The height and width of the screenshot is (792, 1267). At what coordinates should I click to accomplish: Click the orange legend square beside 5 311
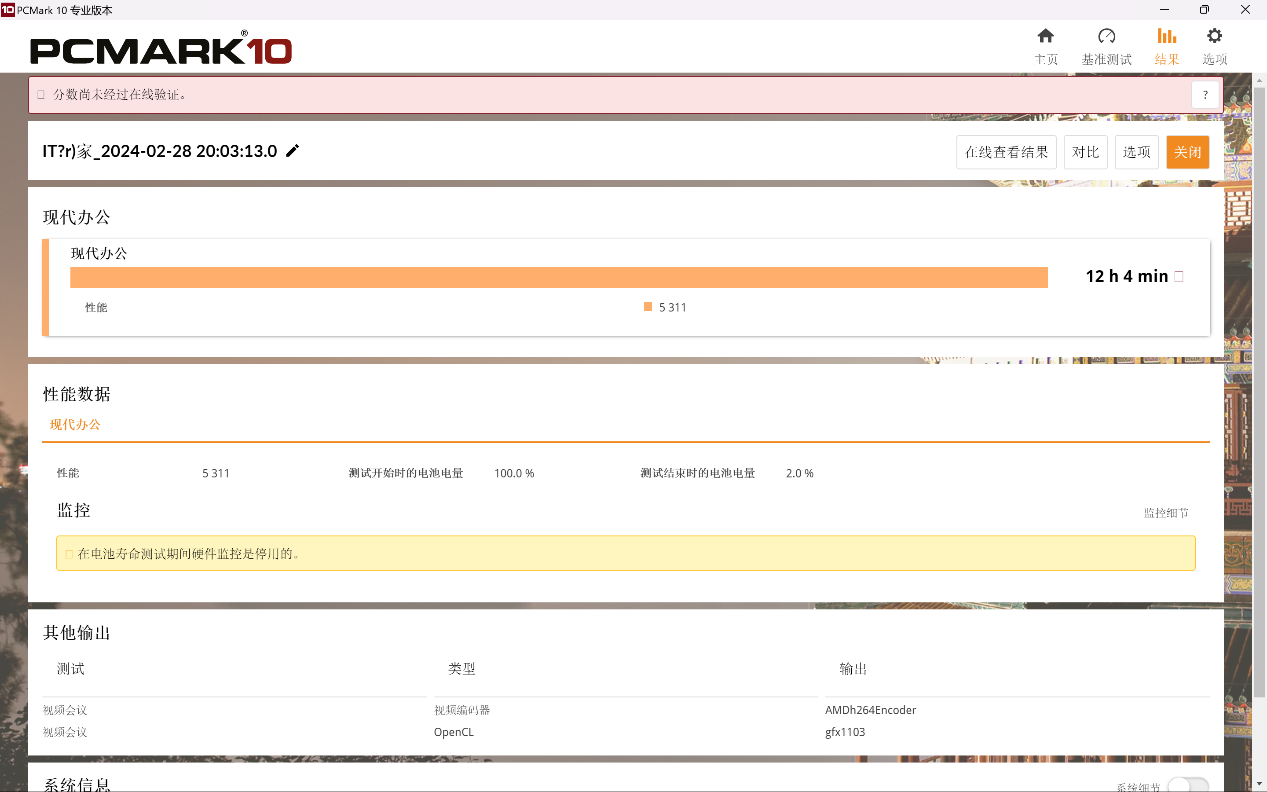pyautogui.click(x=648, y=307)
